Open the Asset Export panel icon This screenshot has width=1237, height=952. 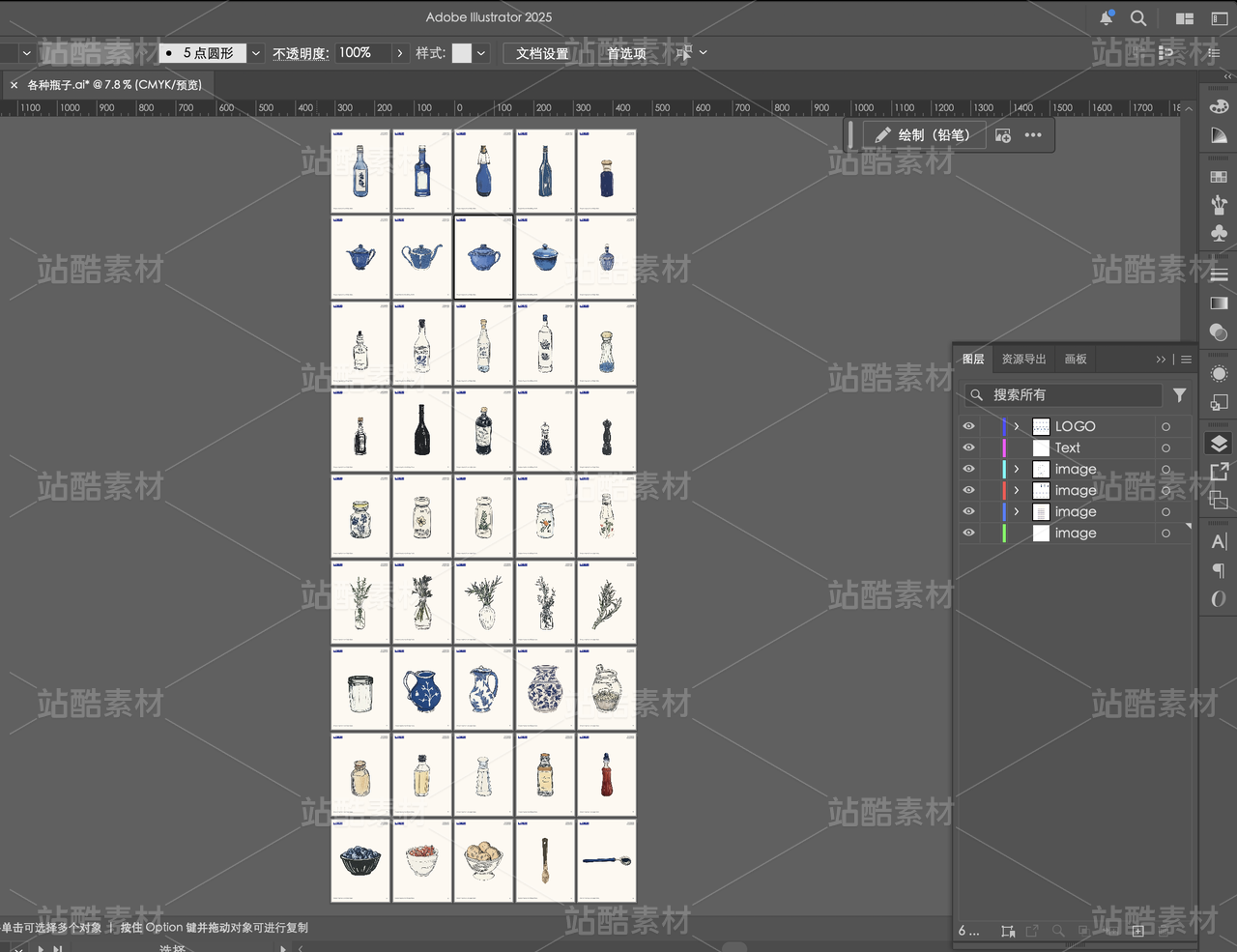point(1219,472)
